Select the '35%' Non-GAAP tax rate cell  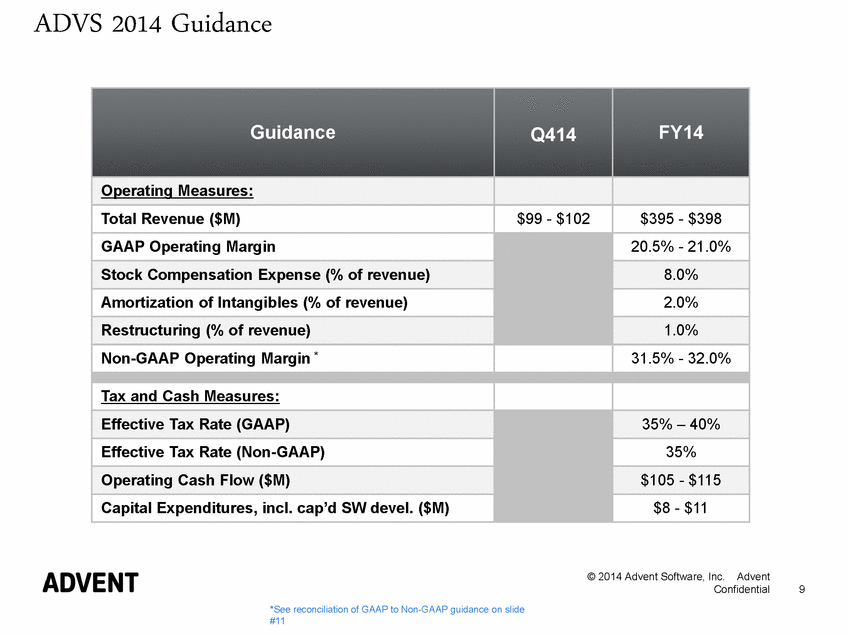point(681,452)
